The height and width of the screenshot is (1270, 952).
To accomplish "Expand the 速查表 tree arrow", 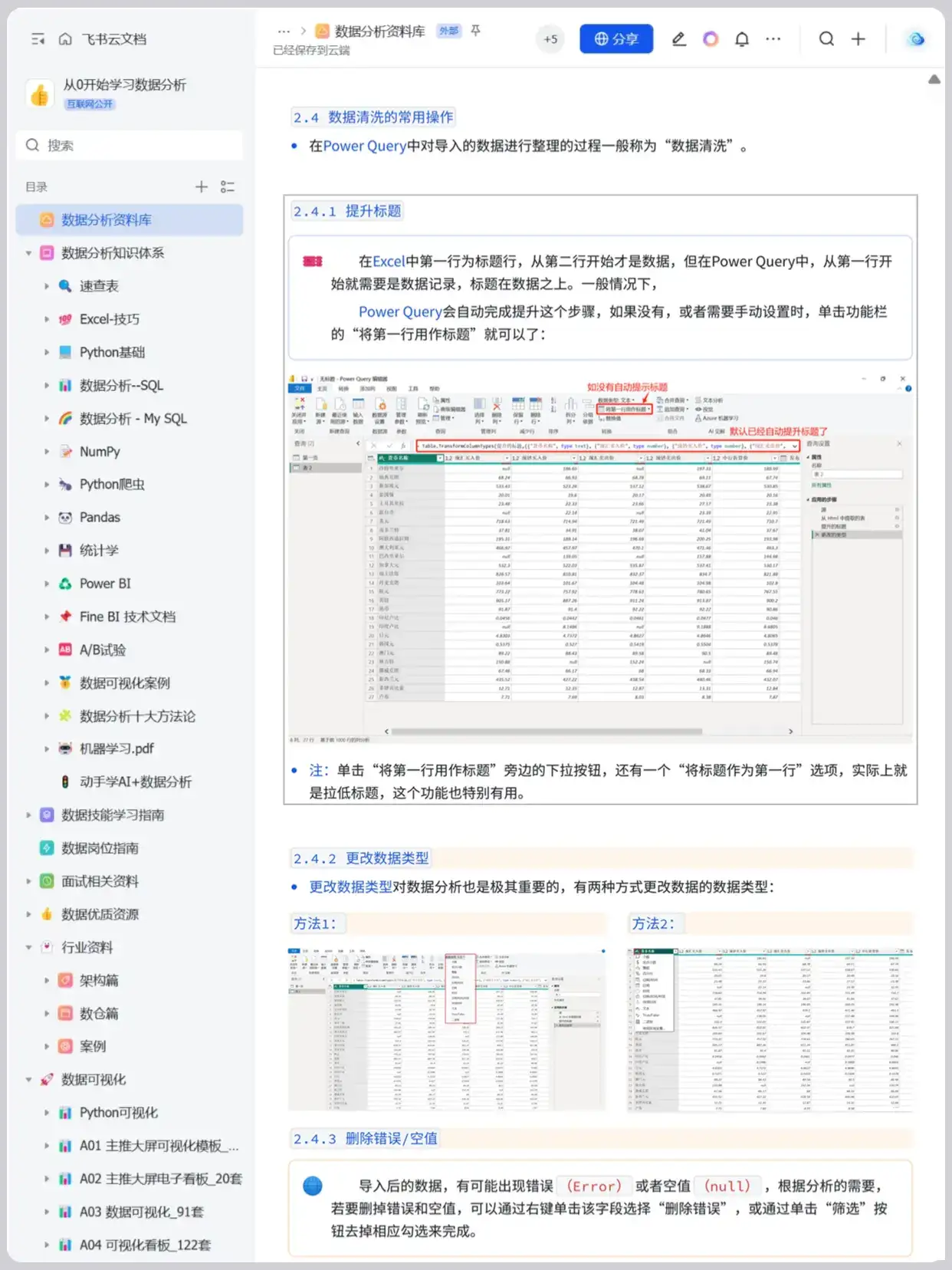I will coord(47,286).
